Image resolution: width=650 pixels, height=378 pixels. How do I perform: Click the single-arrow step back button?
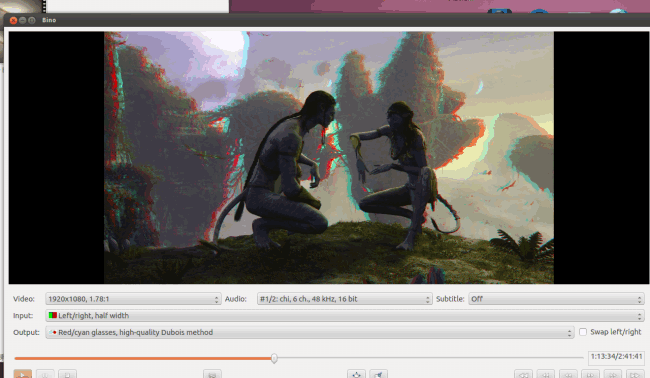pyautogui.click(x=568, y=374)
